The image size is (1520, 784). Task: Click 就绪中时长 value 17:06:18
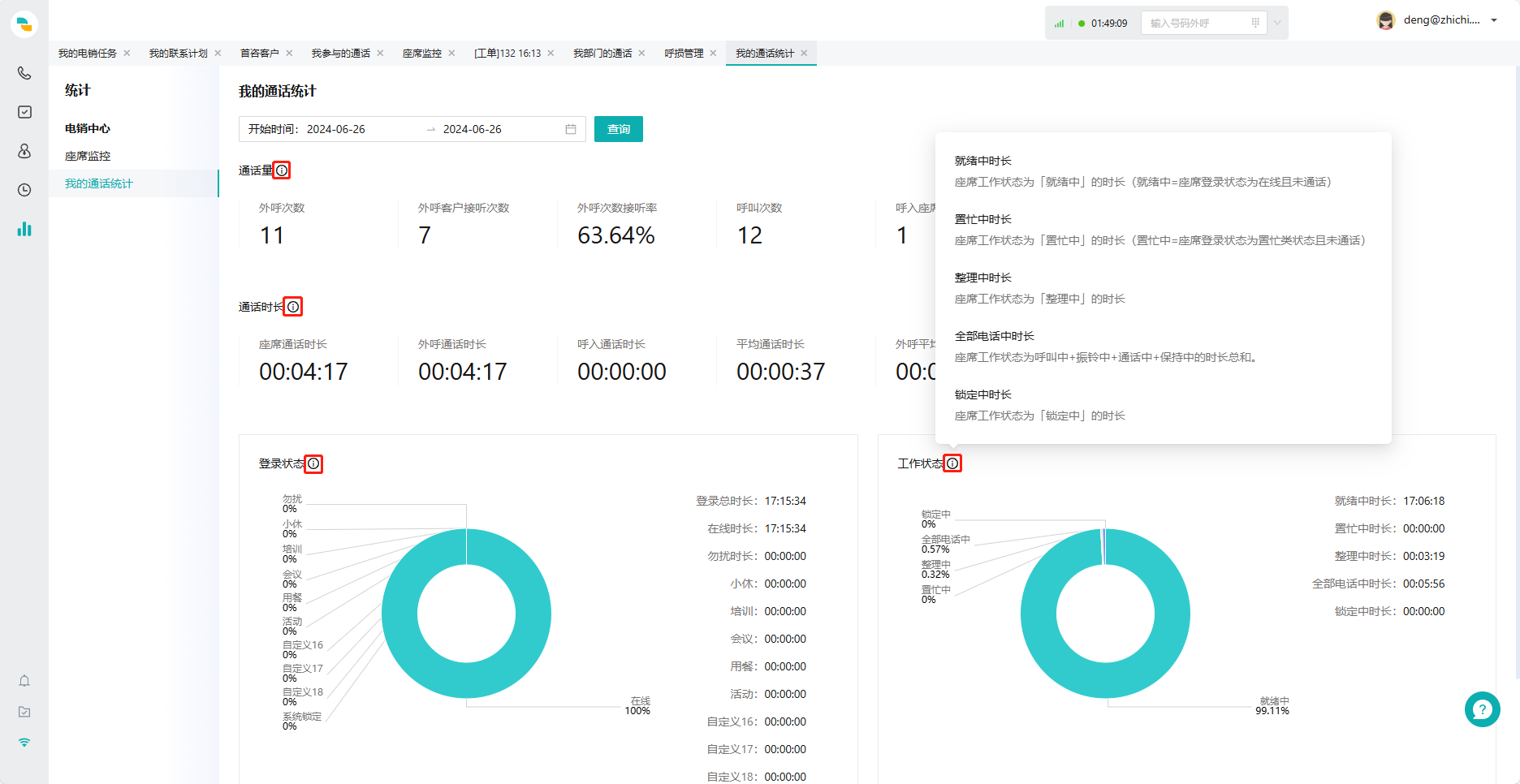pyautogui.click(x=1424, y=501)
